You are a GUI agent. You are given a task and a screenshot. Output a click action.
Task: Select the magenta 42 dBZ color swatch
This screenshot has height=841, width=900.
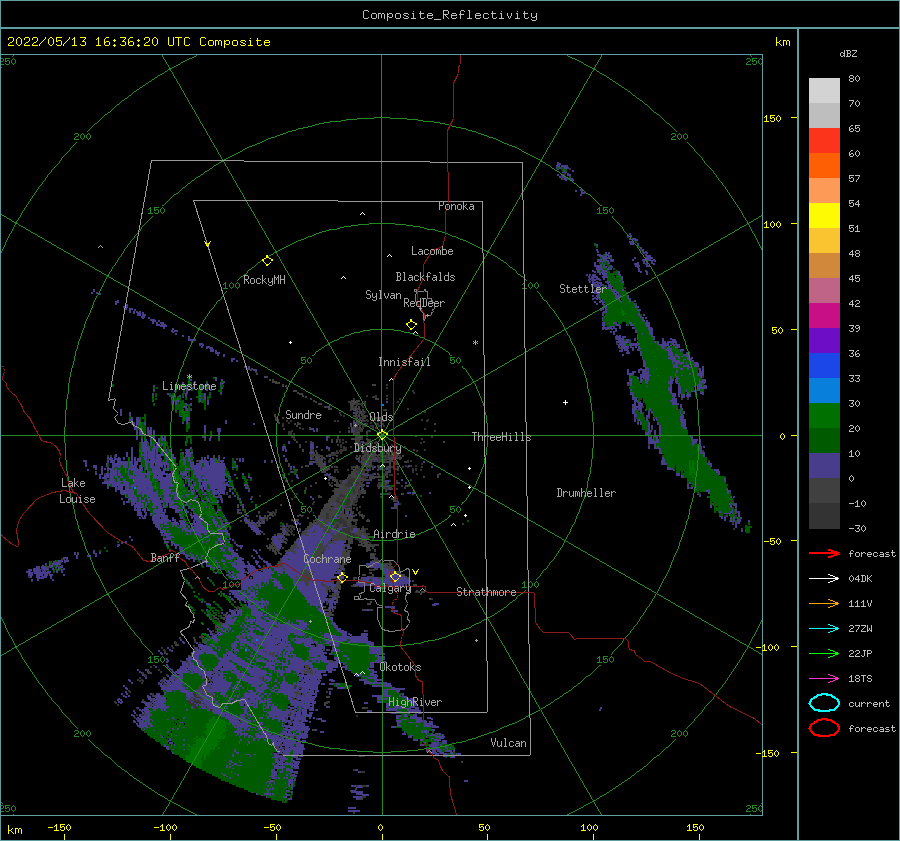824,316
